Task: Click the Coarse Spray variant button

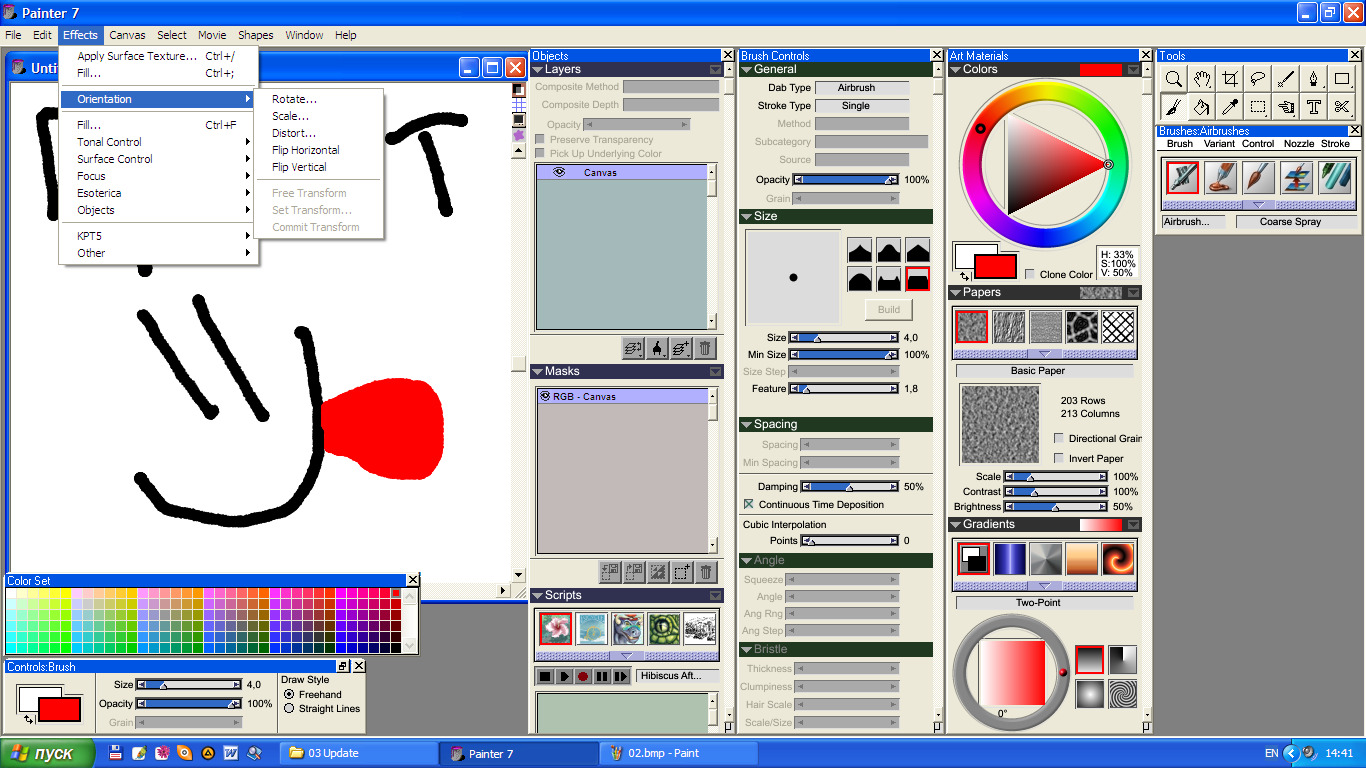Action: tap(1290, 222)
